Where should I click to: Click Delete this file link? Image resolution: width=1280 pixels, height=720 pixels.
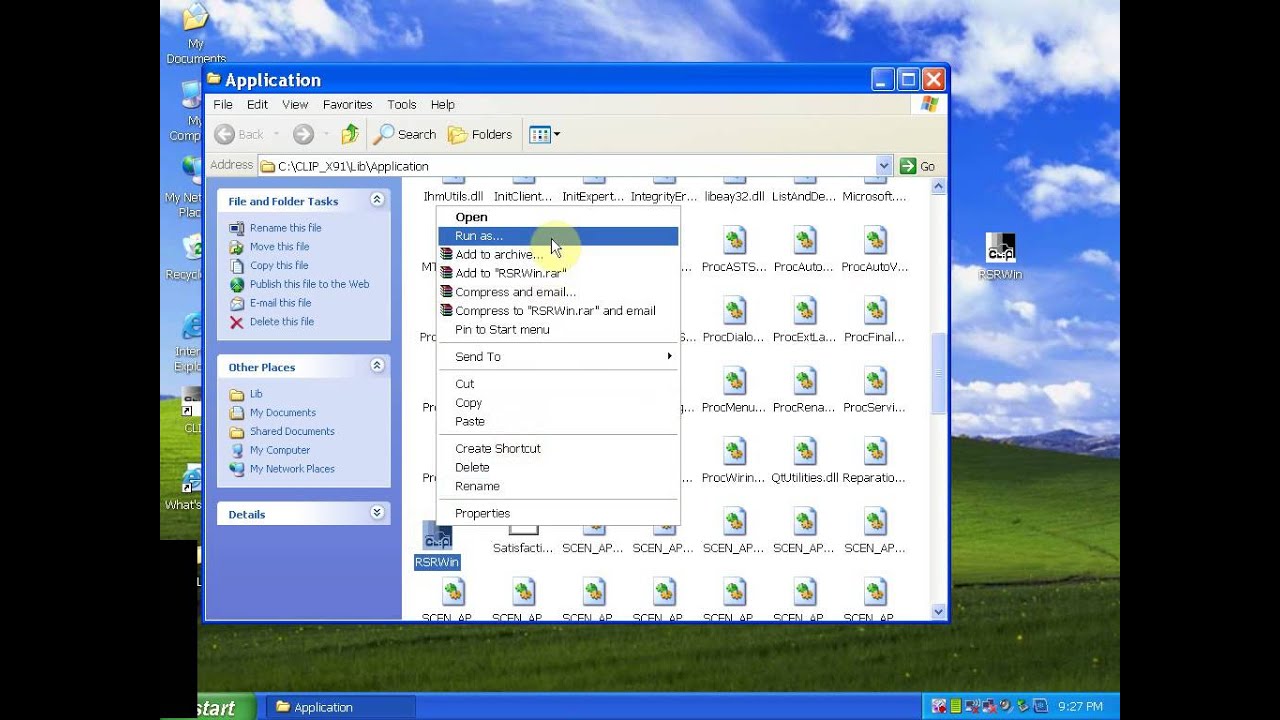(x=281, y=322)
